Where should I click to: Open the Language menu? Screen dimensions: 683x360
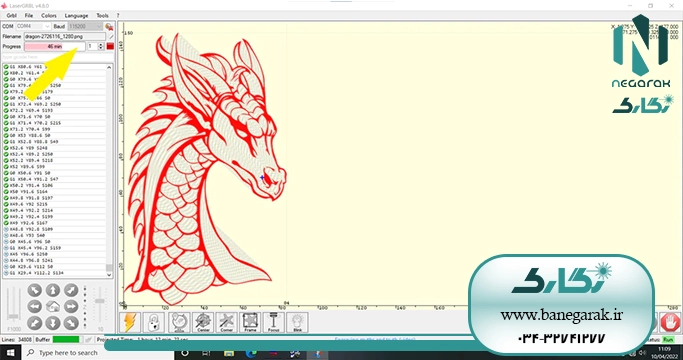click(76, 15)
